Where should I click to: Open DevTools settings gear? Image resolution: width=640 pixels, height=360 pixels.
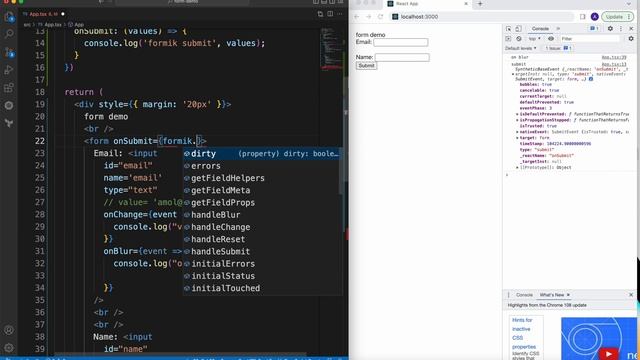[610, 29]
